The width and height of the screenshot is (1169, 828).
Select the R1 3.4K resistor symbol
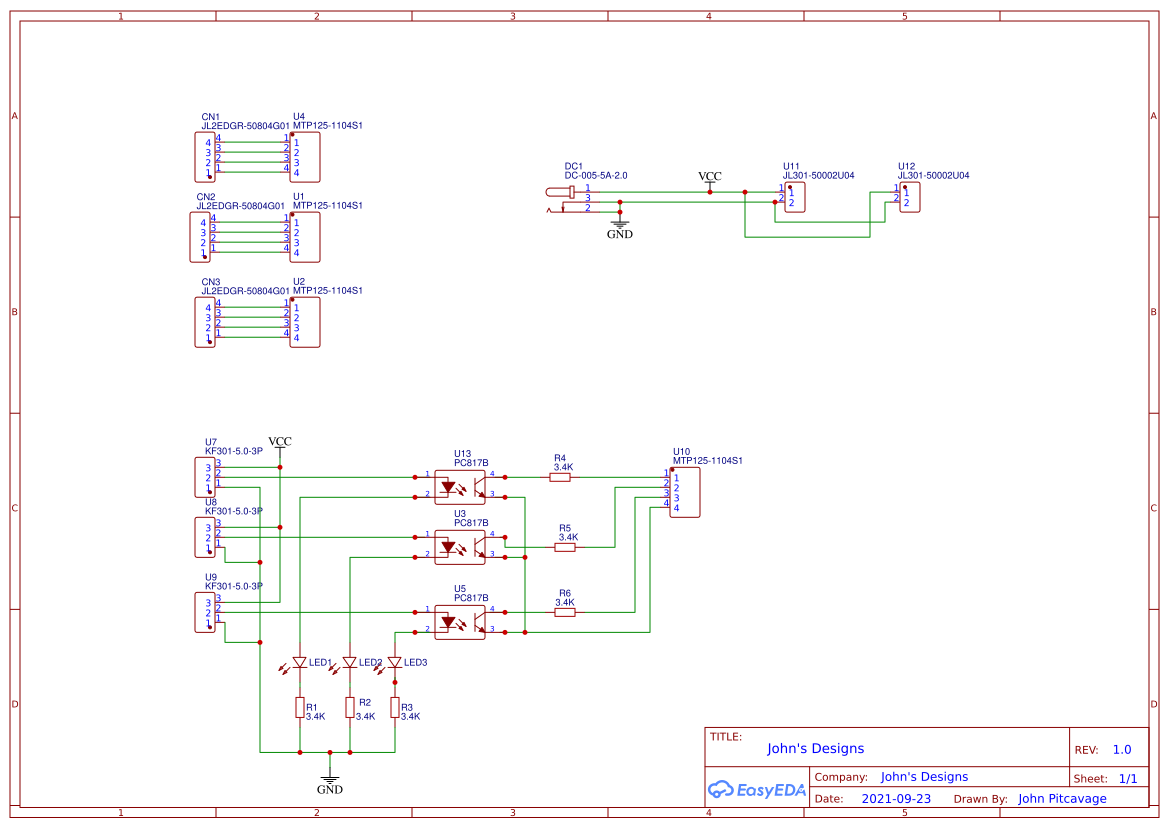point(298,707)
